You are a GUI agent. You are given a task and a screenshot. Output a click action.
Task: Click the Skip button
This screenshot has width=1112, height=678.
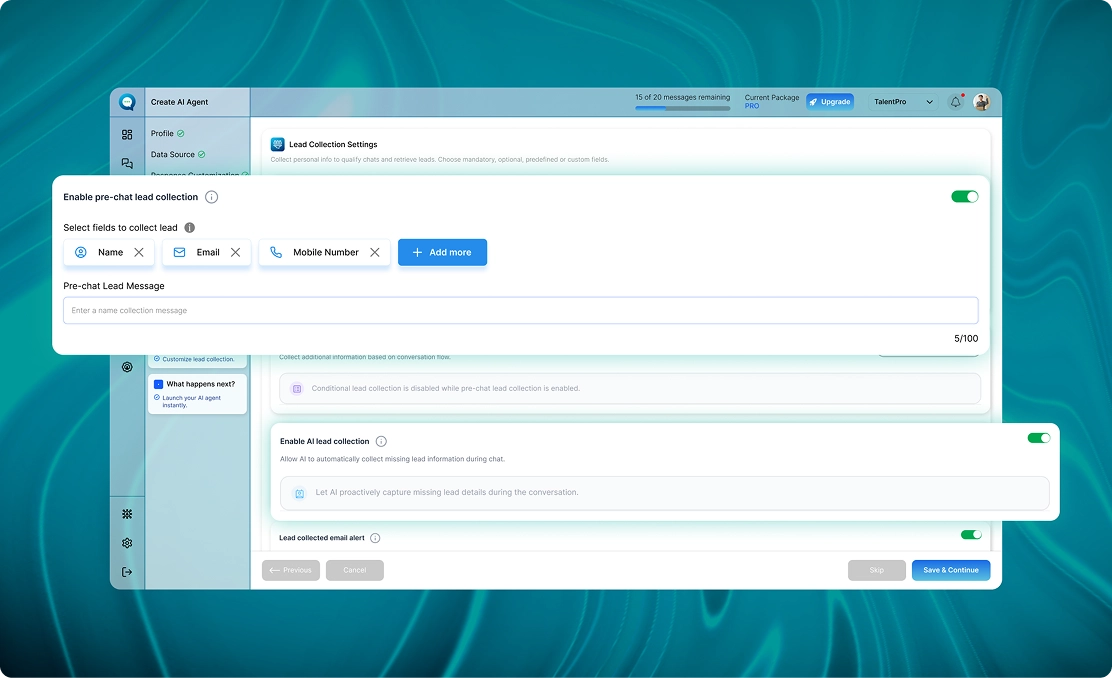877,570
